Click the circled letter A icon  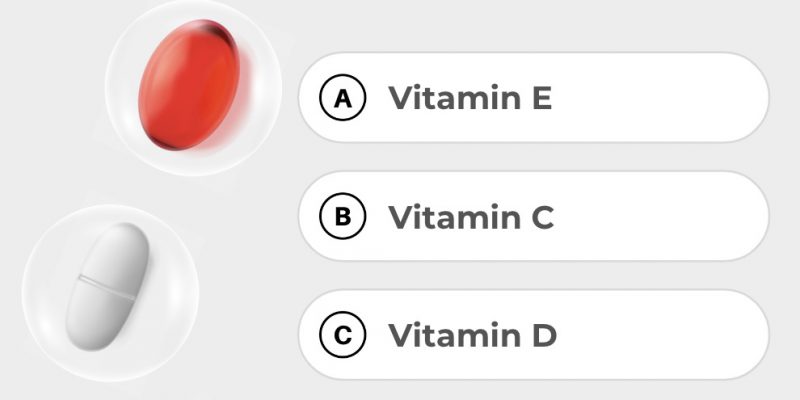343,98
